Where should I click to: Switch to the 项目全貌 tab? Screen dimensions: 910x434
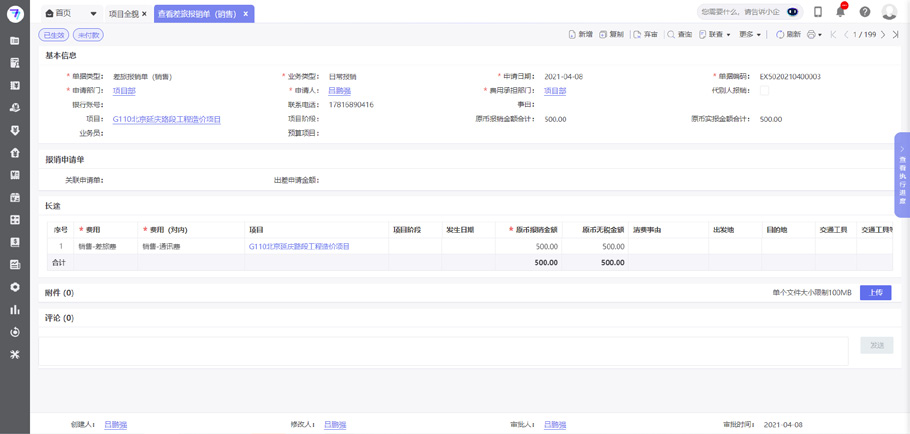click(x=123, y=14)
